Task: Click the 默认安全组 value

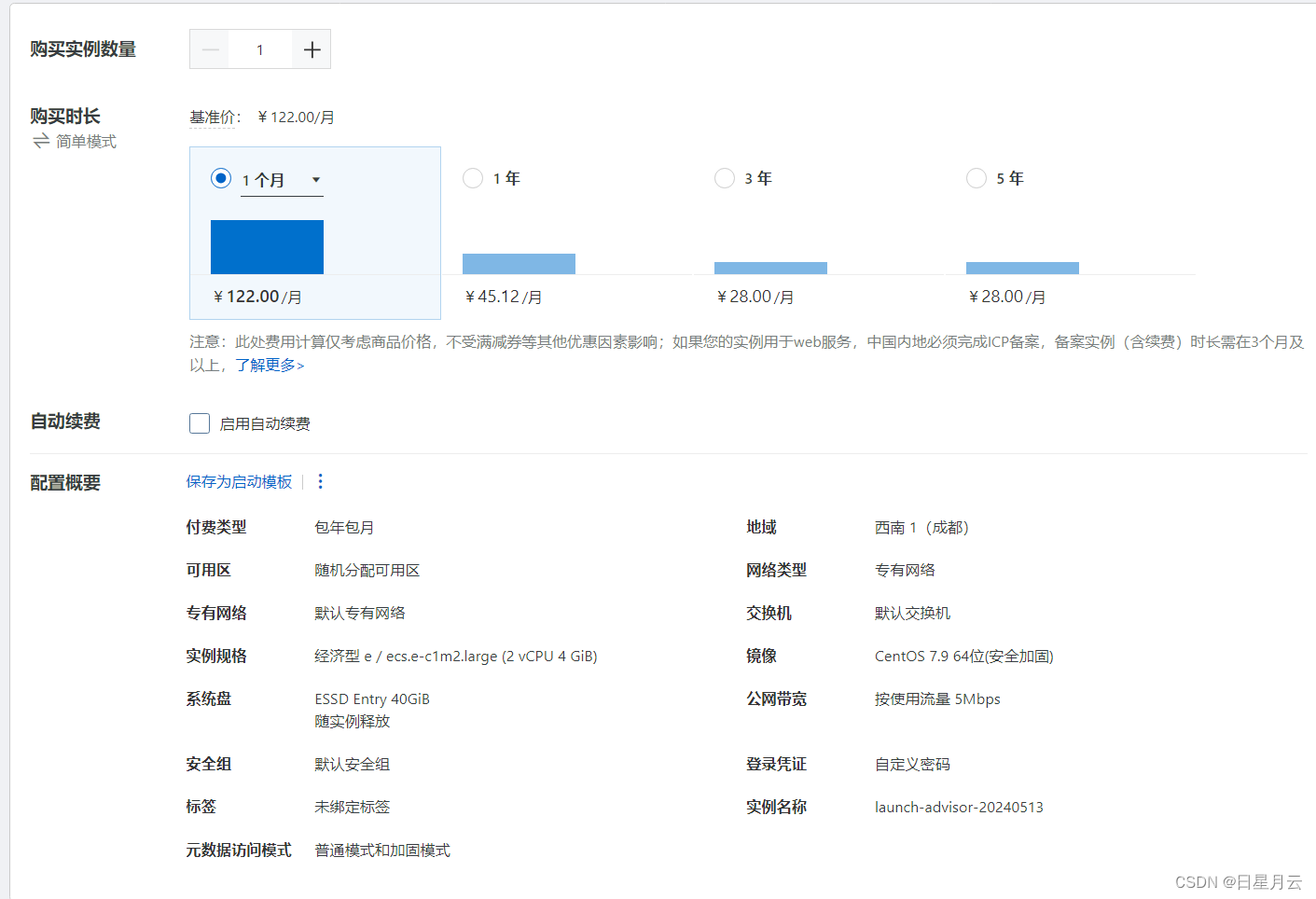Action: pos(352,764)
